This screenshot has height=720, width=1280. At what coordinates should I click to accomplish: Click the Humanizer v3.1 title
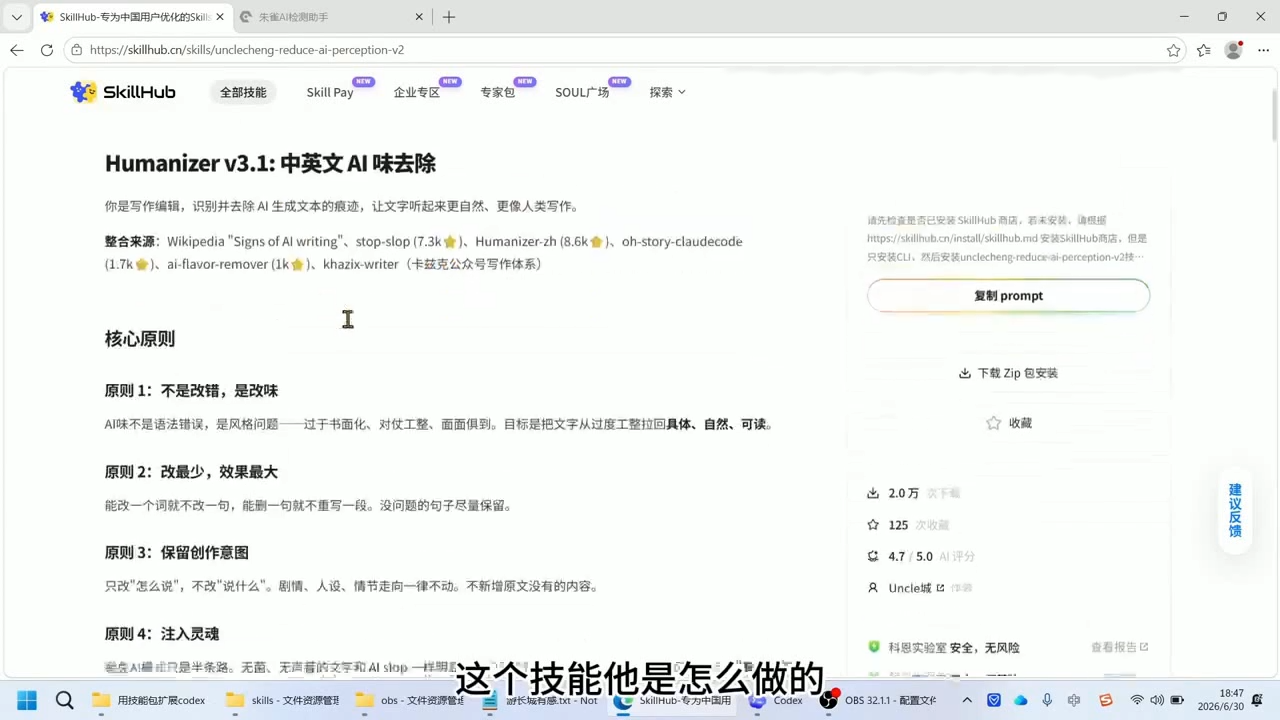point(270,164)
